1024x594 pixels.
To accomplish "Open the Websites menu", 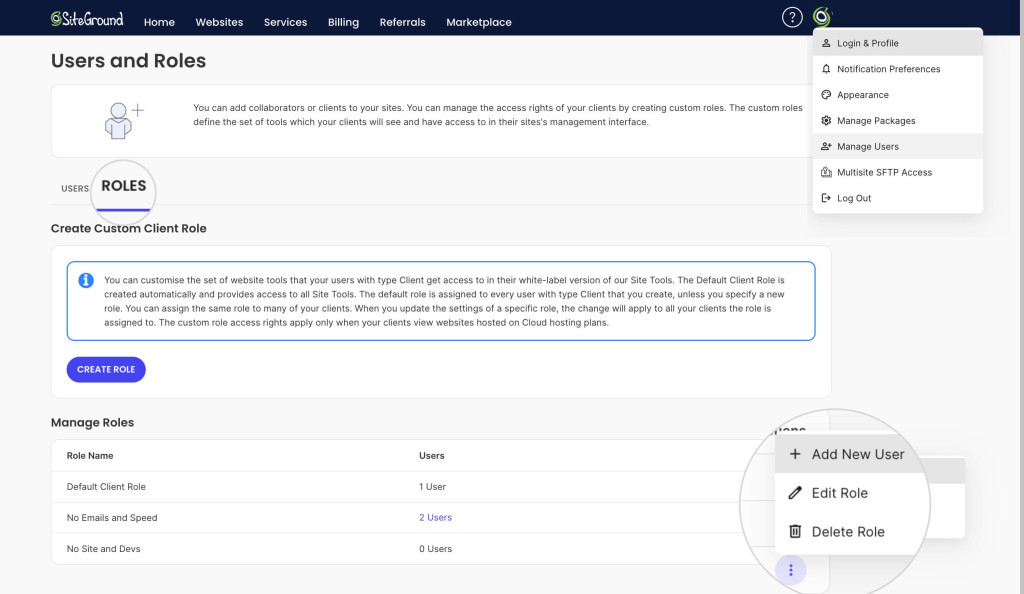I will 219,22.
